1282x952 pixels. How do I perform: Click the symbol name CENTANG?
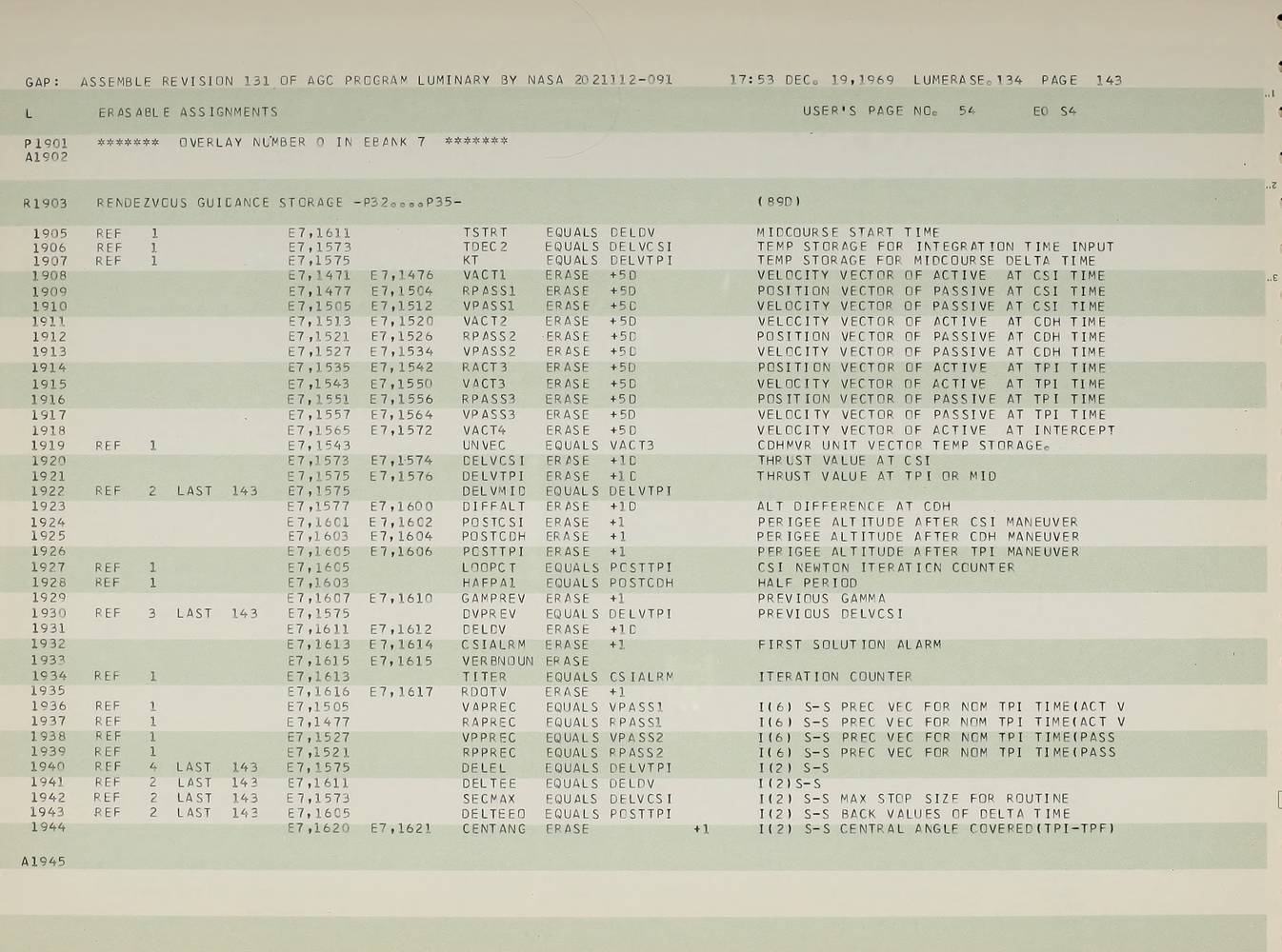pyautogui.click(x=493, y=829)
